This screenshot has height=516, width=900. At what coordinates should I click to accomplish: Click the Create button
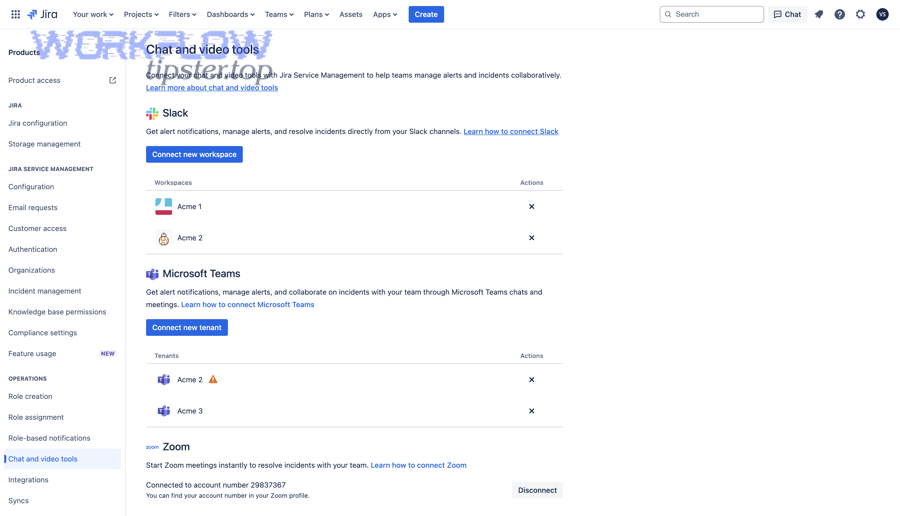[426, 14]
